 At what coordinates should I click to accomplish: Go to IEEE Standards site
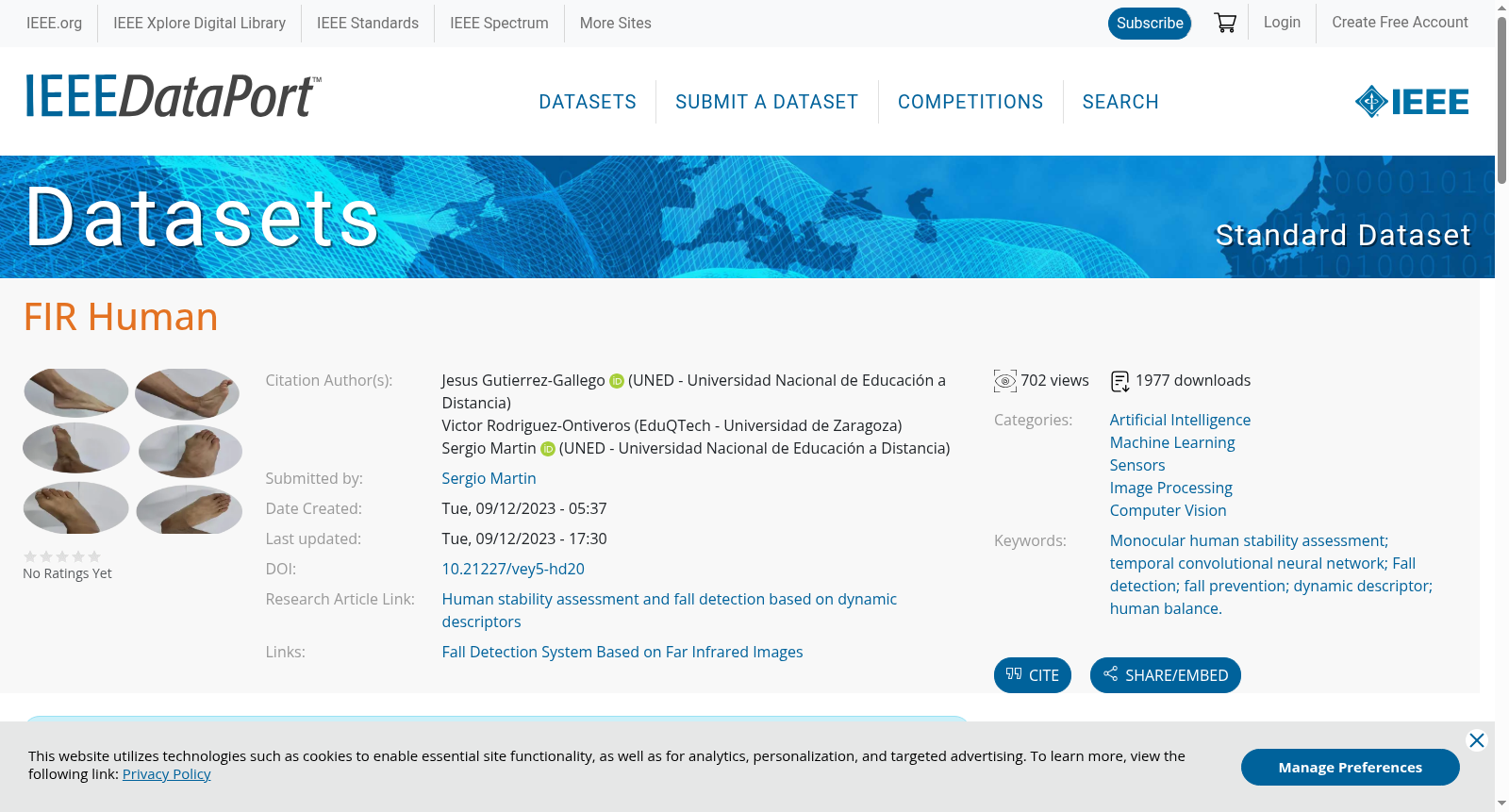coord(368,24)
